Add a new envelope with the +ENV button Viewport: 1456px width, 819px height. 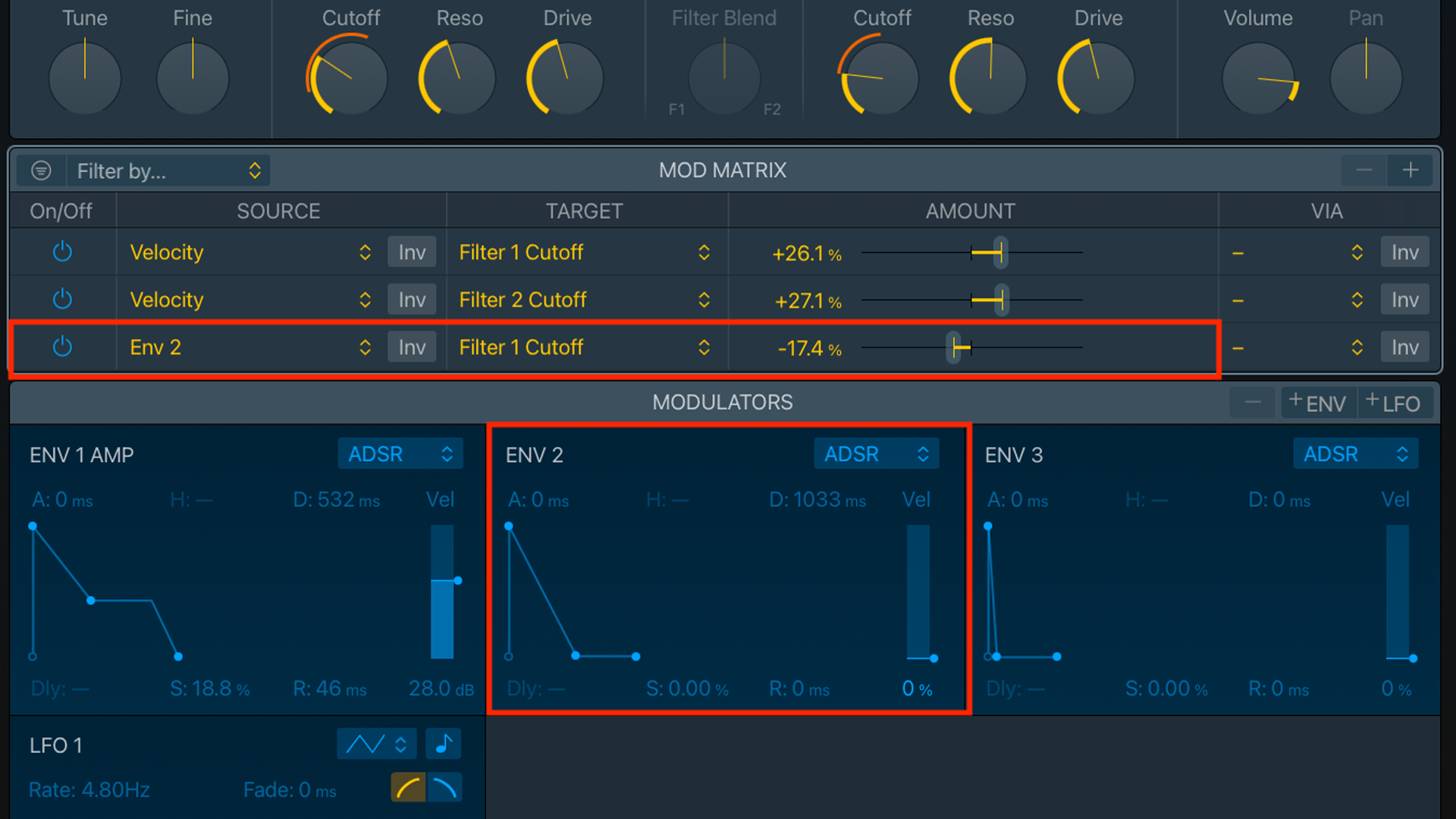tap(1319, 403)
